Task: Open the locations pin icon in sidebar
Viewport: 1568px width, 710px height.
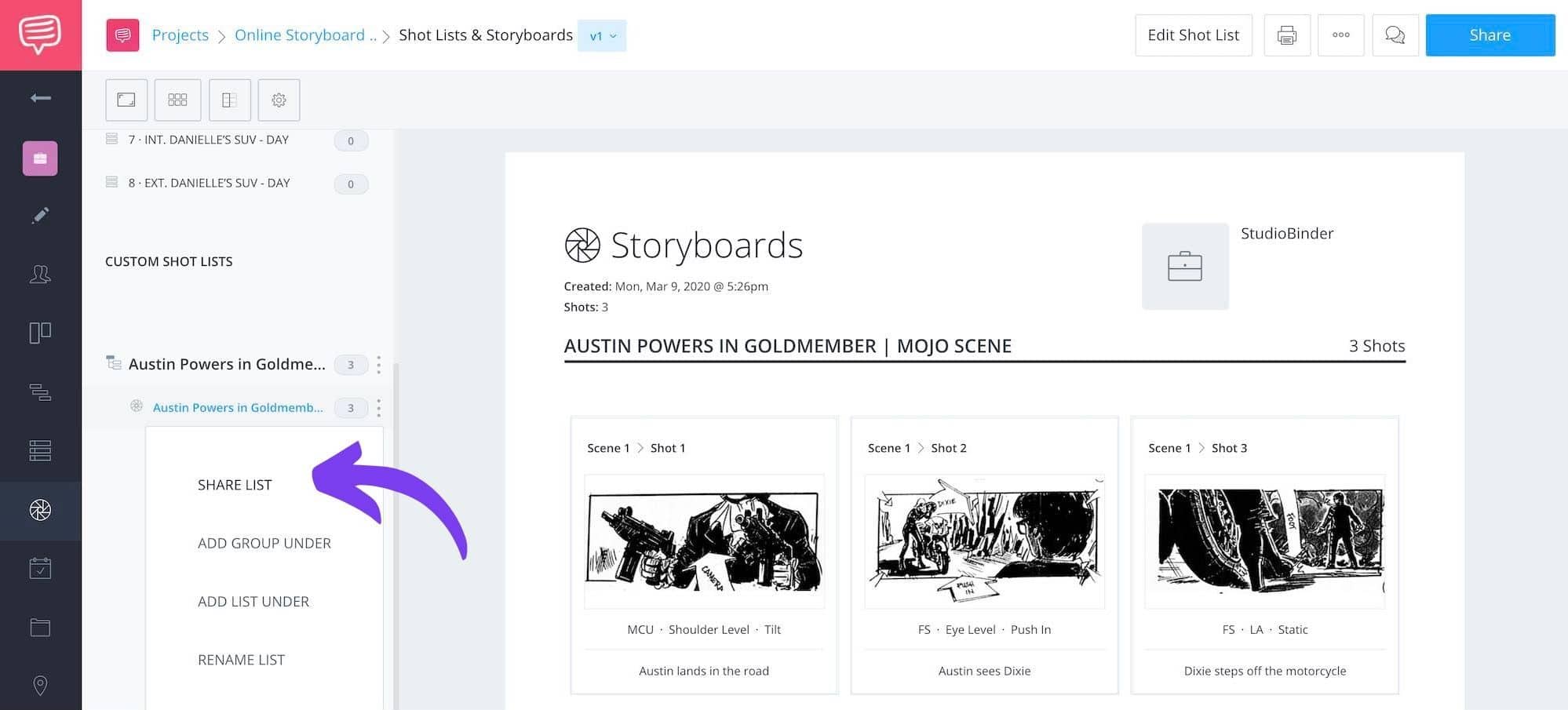Action: 40,685
